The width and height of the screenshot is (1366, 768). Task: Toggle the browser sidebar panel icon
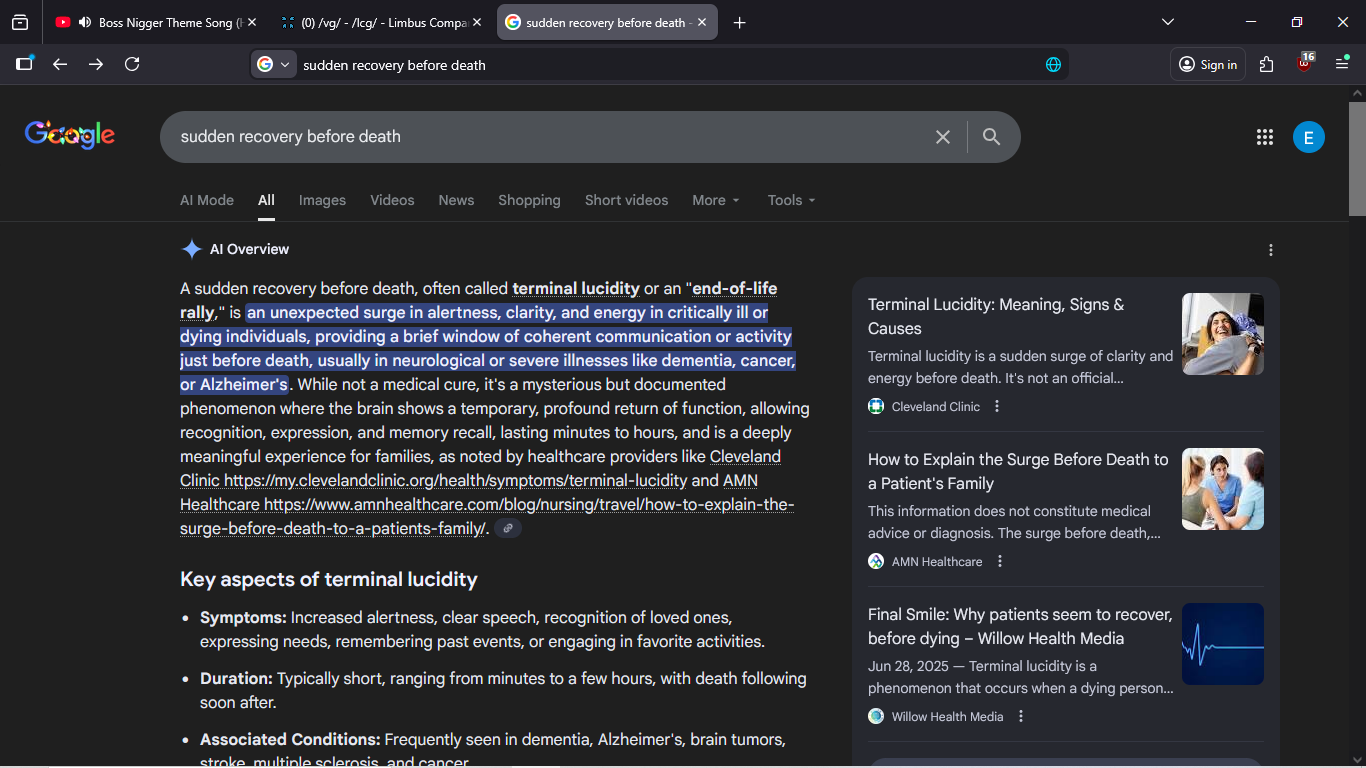click(25, 64)
